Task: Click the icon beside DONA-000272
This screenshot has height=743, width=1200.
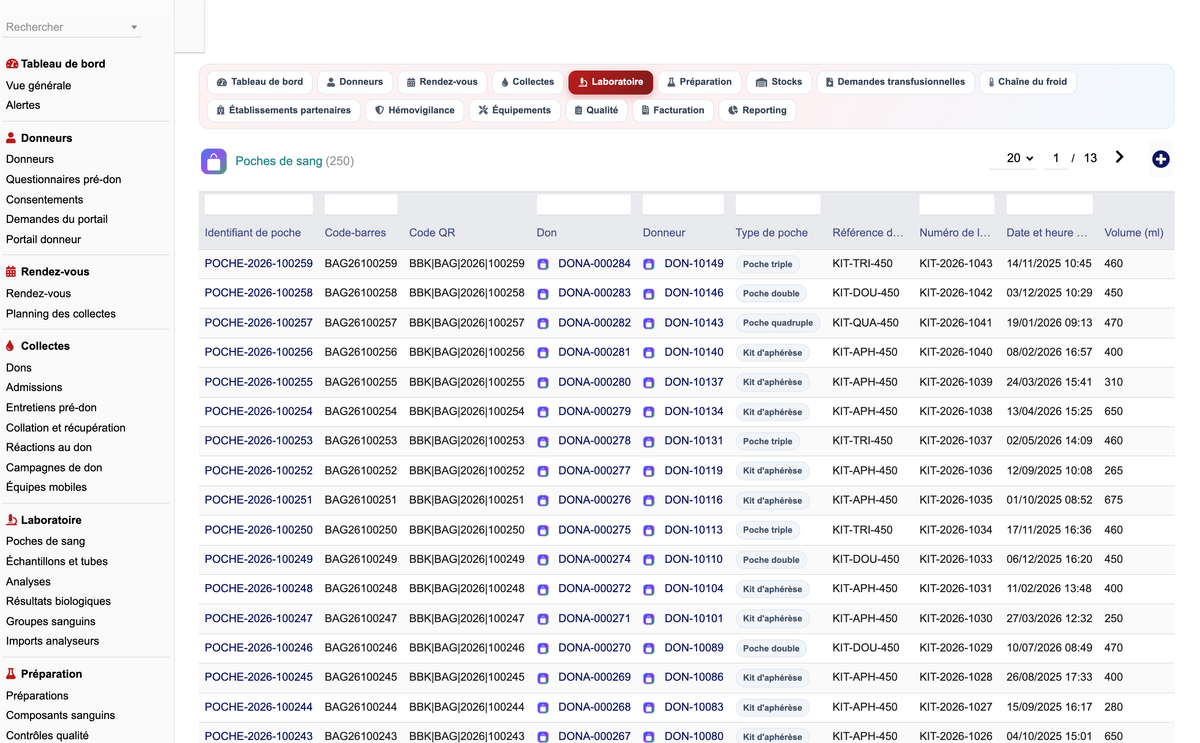Action: click(543, 589)
